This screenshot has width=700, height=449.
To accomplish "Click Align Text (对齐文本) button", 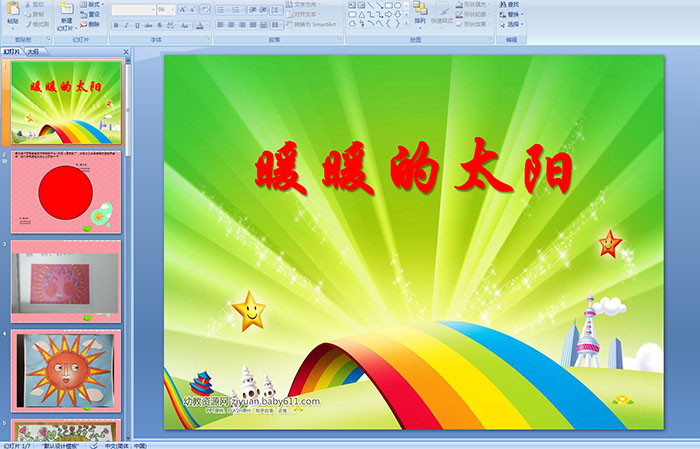I will (304, 14).
